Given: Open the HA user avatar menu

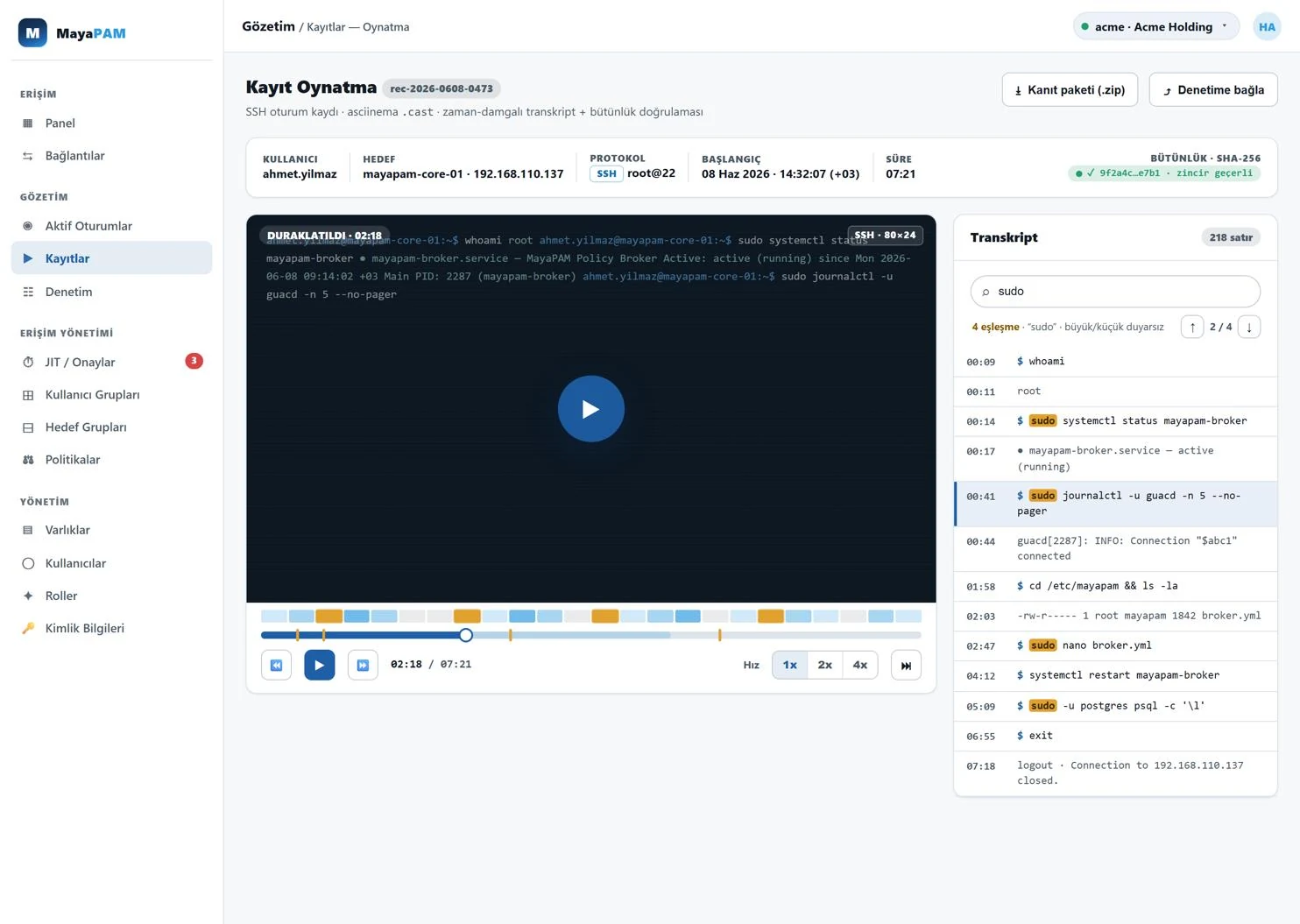Looking at the screenshot, I should pos(1267,27).
